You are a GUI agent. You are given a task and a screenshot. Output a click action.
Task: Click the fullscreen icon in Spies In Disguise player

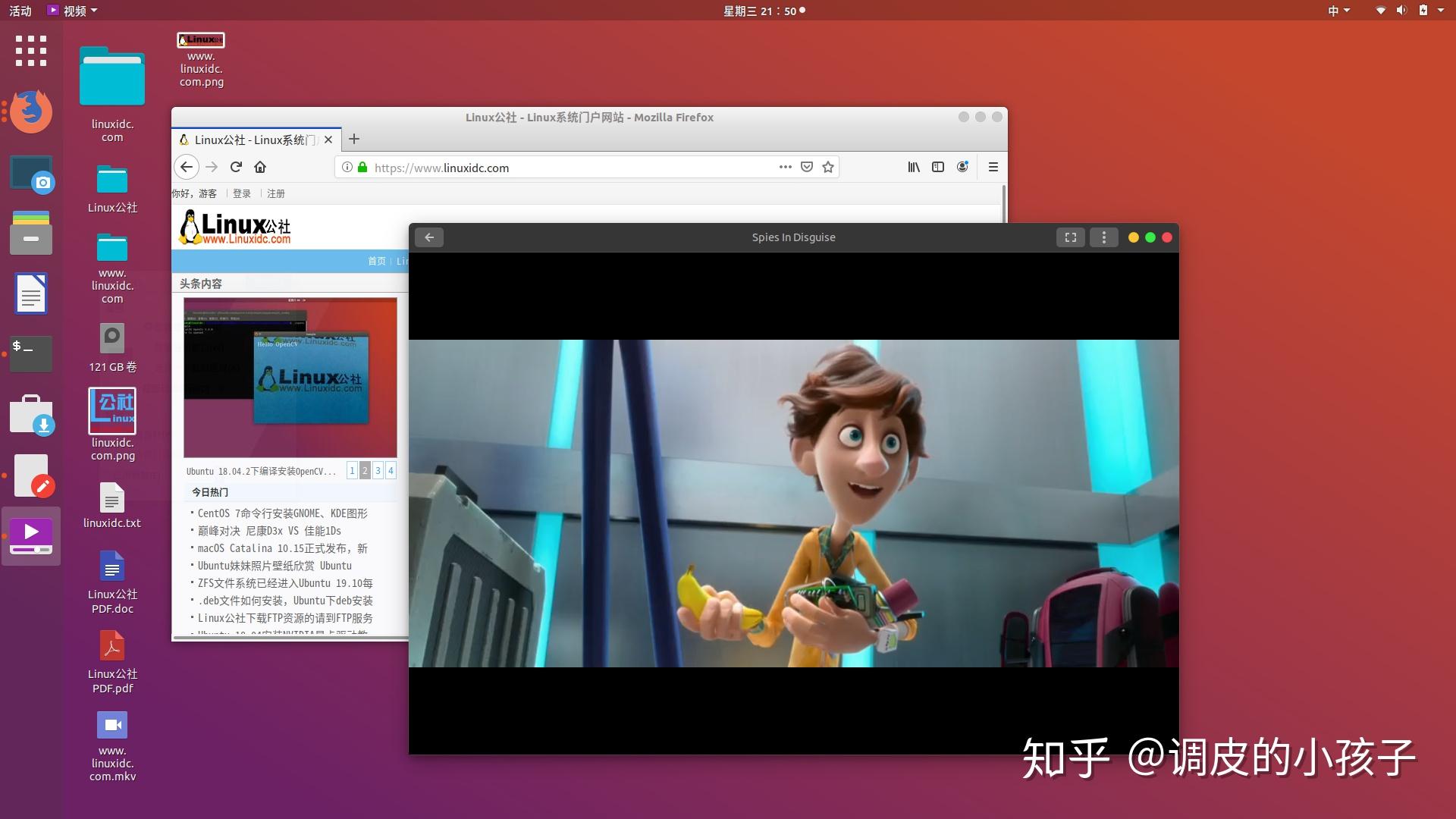pos(1070,237)
